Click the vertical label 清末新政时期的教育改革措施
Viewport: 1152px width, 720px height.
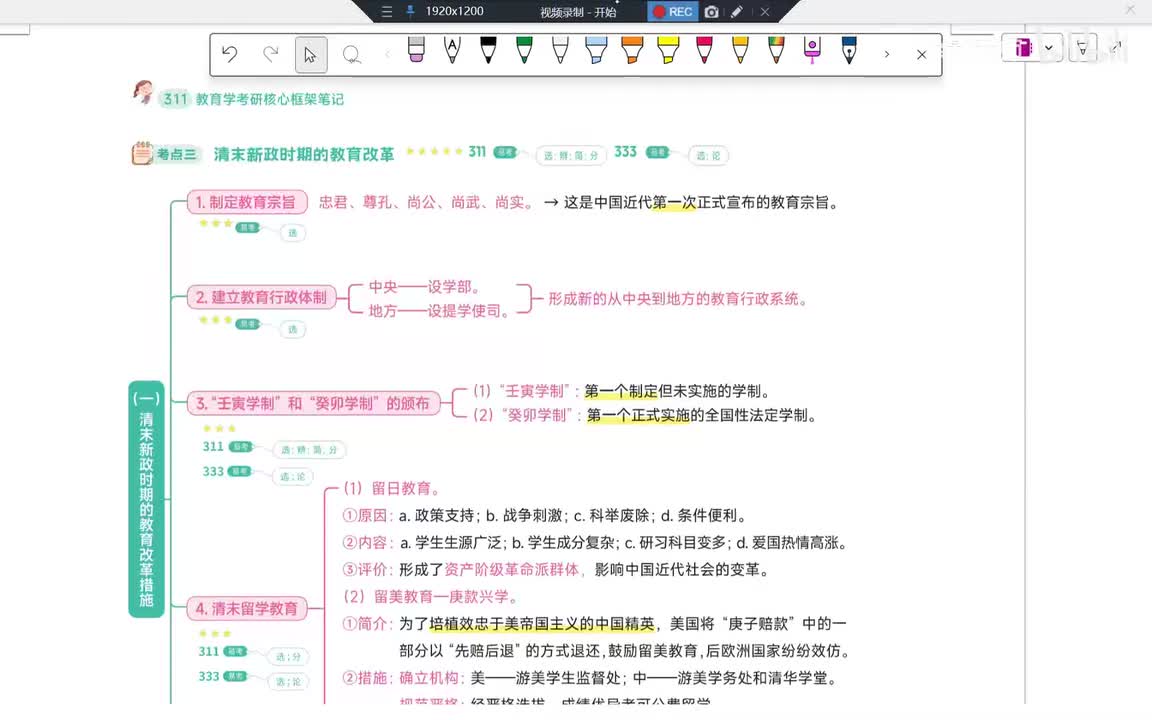(x=146, y=499)
